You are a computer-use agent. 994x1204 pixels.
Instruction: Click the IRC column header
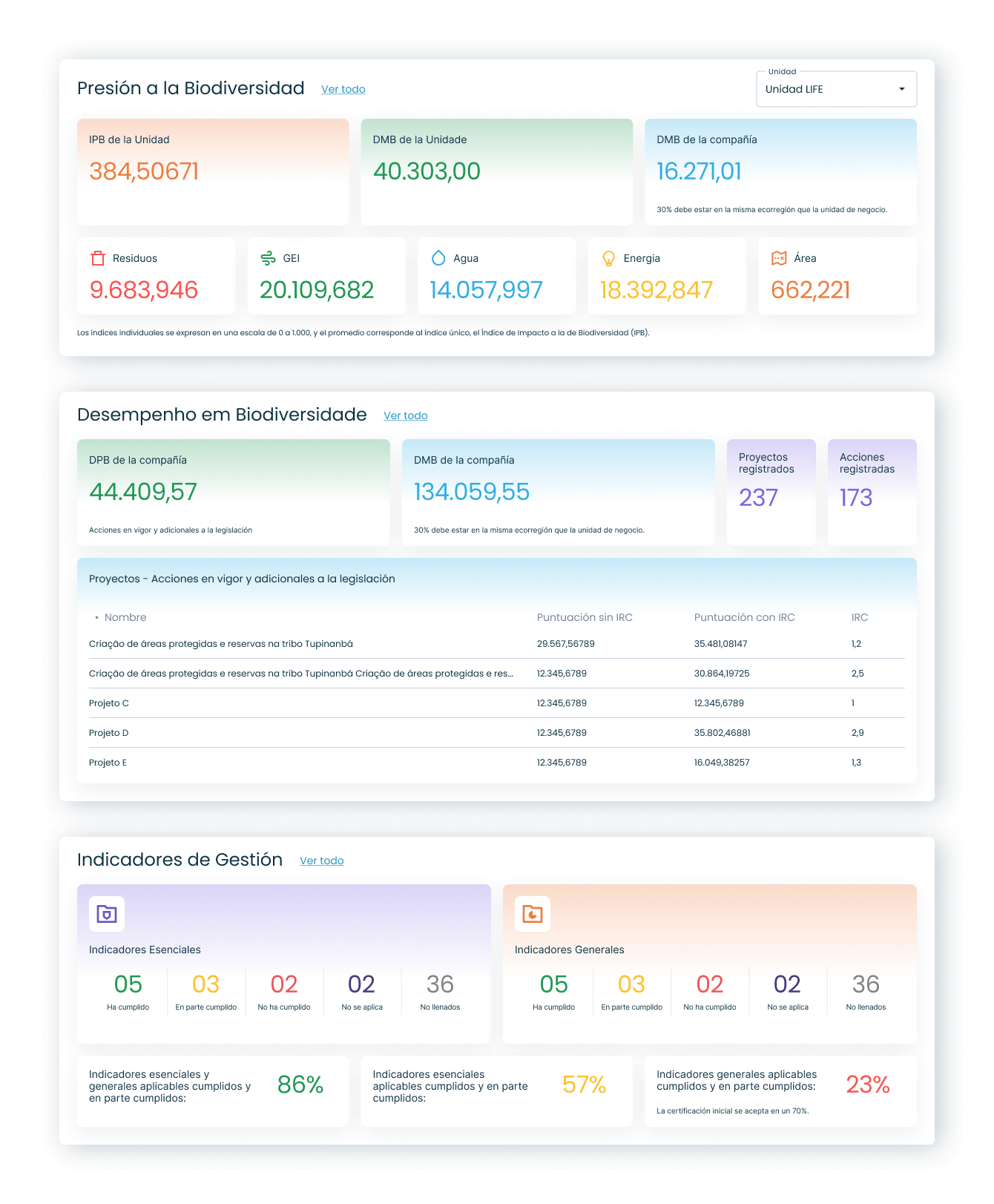tap(860, 617)
